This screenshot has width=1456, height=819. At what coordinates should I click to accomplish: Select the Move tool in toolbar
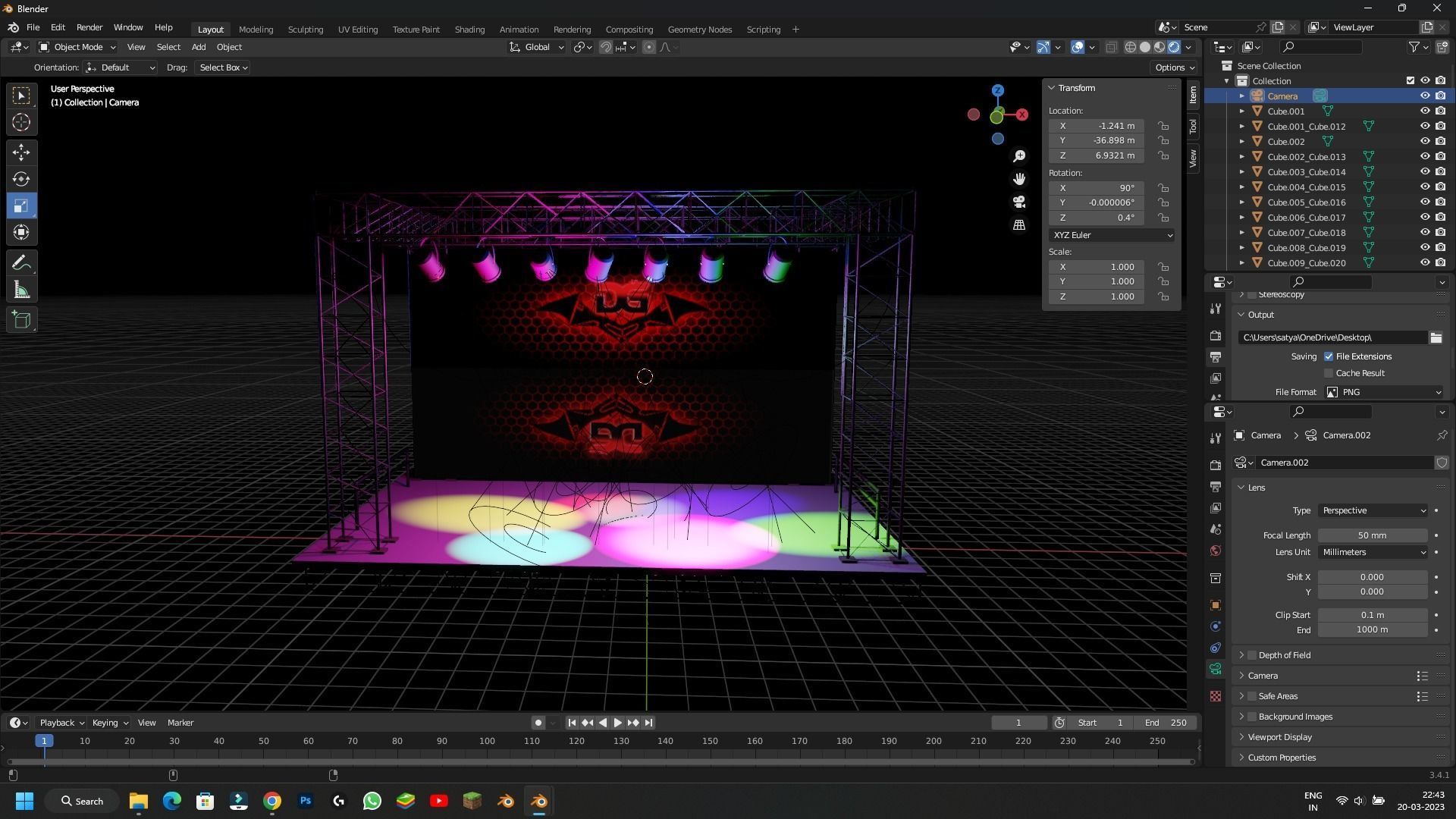click(21, 152)
